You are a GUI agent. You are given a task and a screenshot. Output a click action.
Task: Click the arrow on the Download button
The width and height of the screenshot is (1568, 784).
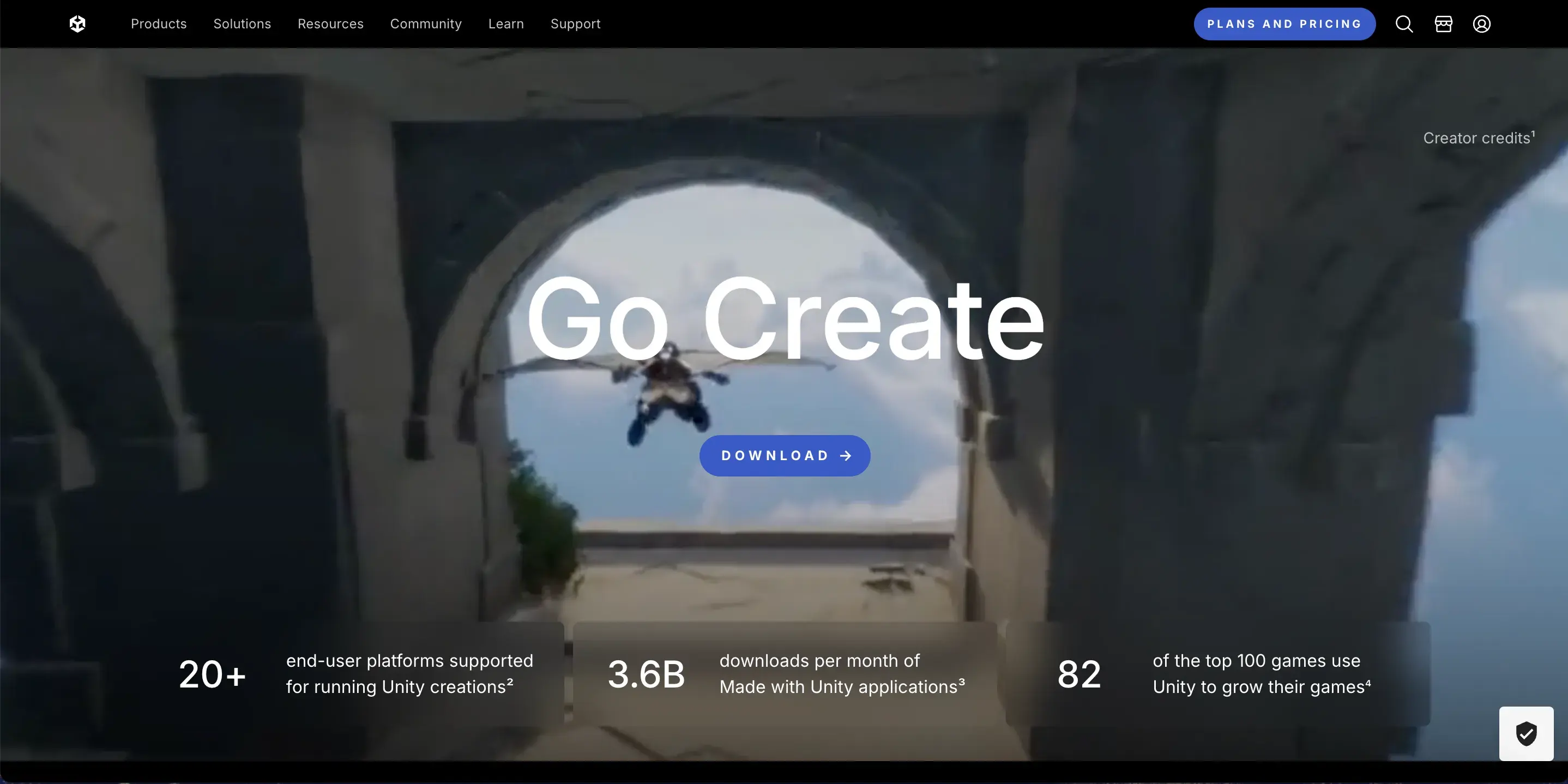pos(846,456)
